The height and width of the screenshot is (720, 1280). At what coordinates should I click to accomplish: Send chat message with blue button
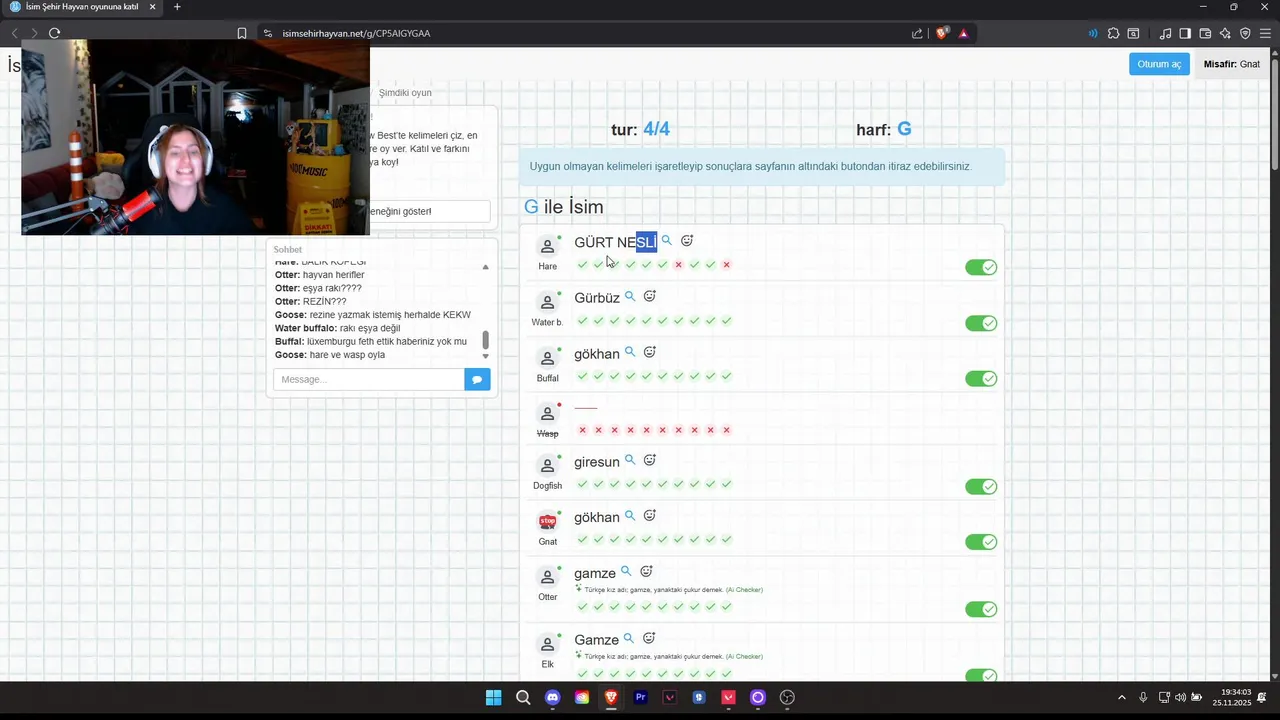click(477, 379)
